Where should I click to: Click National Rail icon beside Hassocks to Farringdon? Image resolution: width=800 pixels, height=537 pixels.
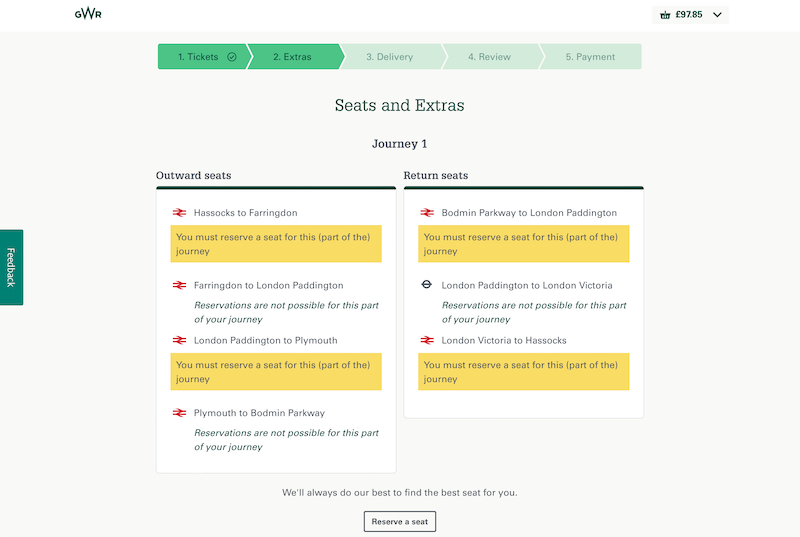coord(179,213)
